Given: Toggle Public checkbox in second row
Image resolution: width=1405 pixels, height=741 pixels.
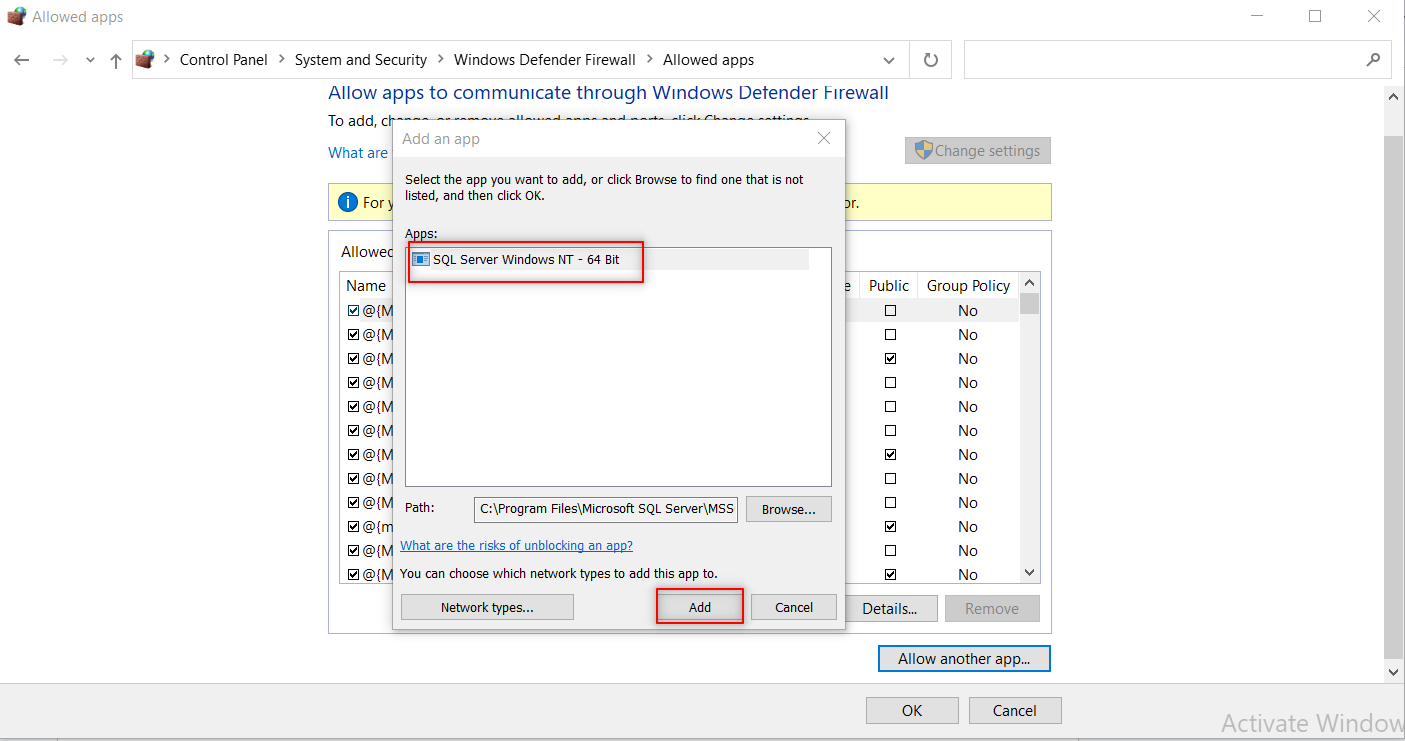Looking at the screenshot, I should tap(890, 335).
